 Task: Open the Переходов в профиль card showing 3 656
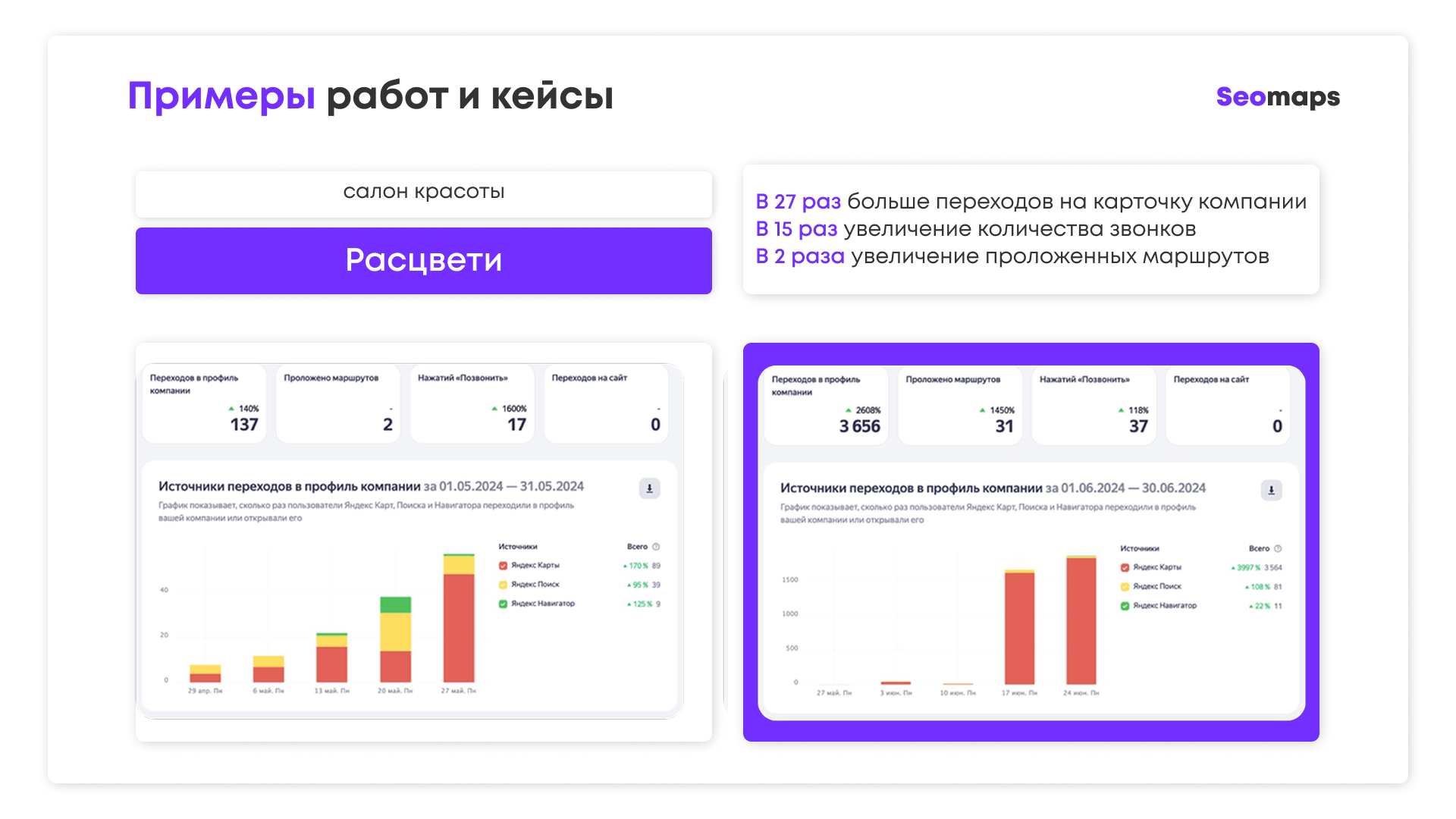[827, 406]
